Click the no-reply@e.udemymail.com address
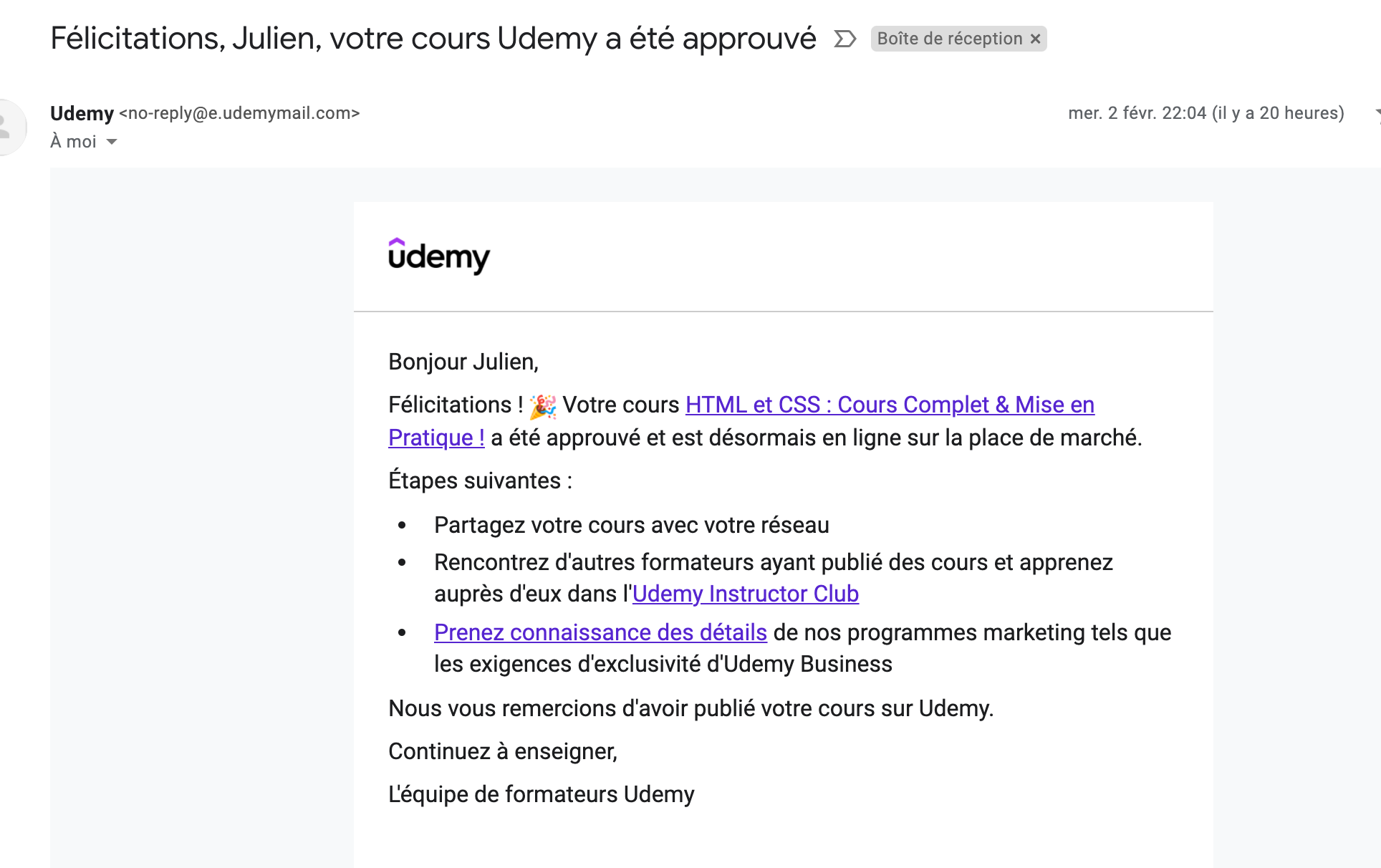The width and height of the screenshot is (1381, 868). (239, 113)
